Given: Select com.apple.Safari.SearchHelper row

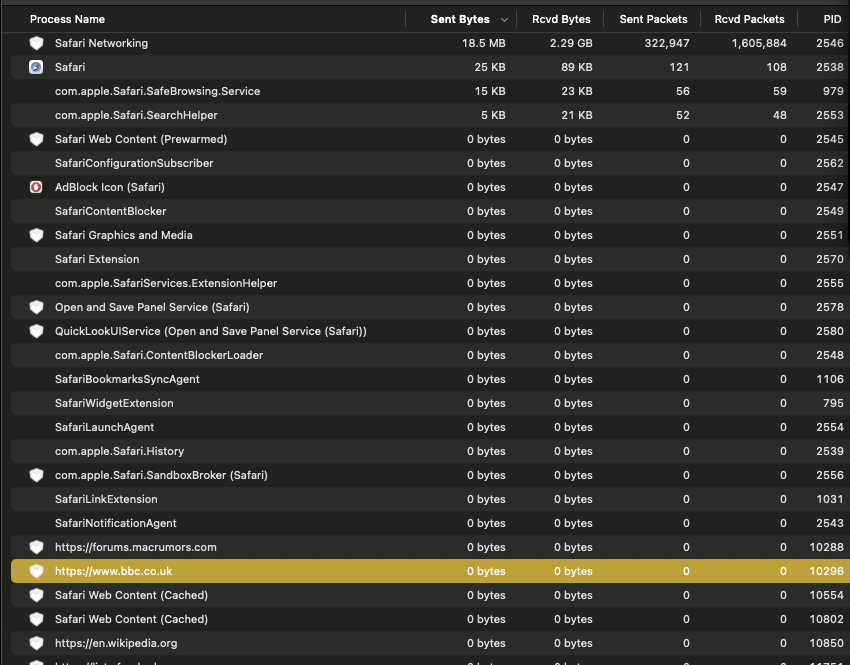Looking at the screenshot, I should pyautogui.click(x=430, y=115).
